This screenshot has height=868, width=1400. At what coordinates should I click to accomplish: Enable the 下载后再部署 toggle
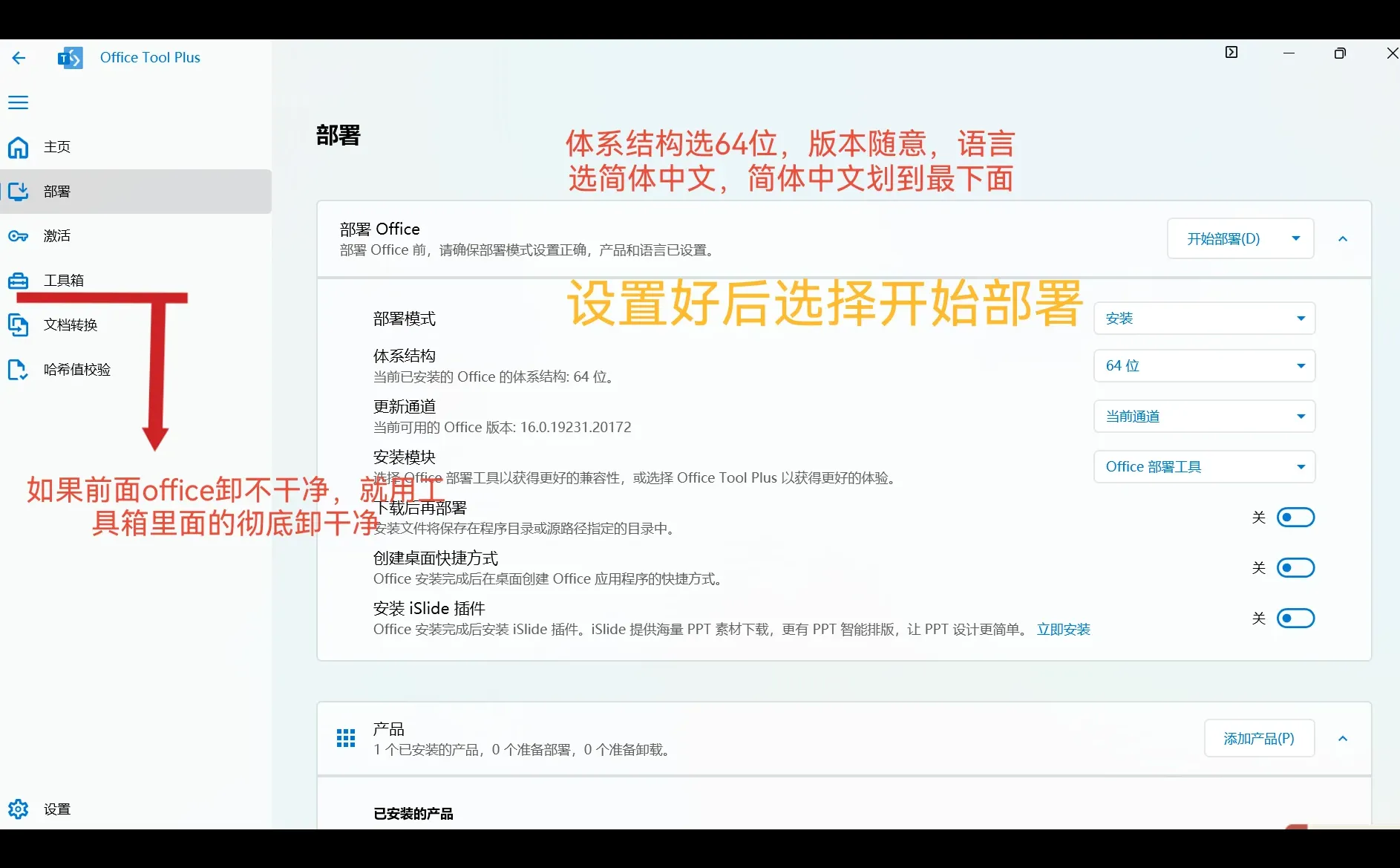pyautogui.click(x=1295, y=517)
